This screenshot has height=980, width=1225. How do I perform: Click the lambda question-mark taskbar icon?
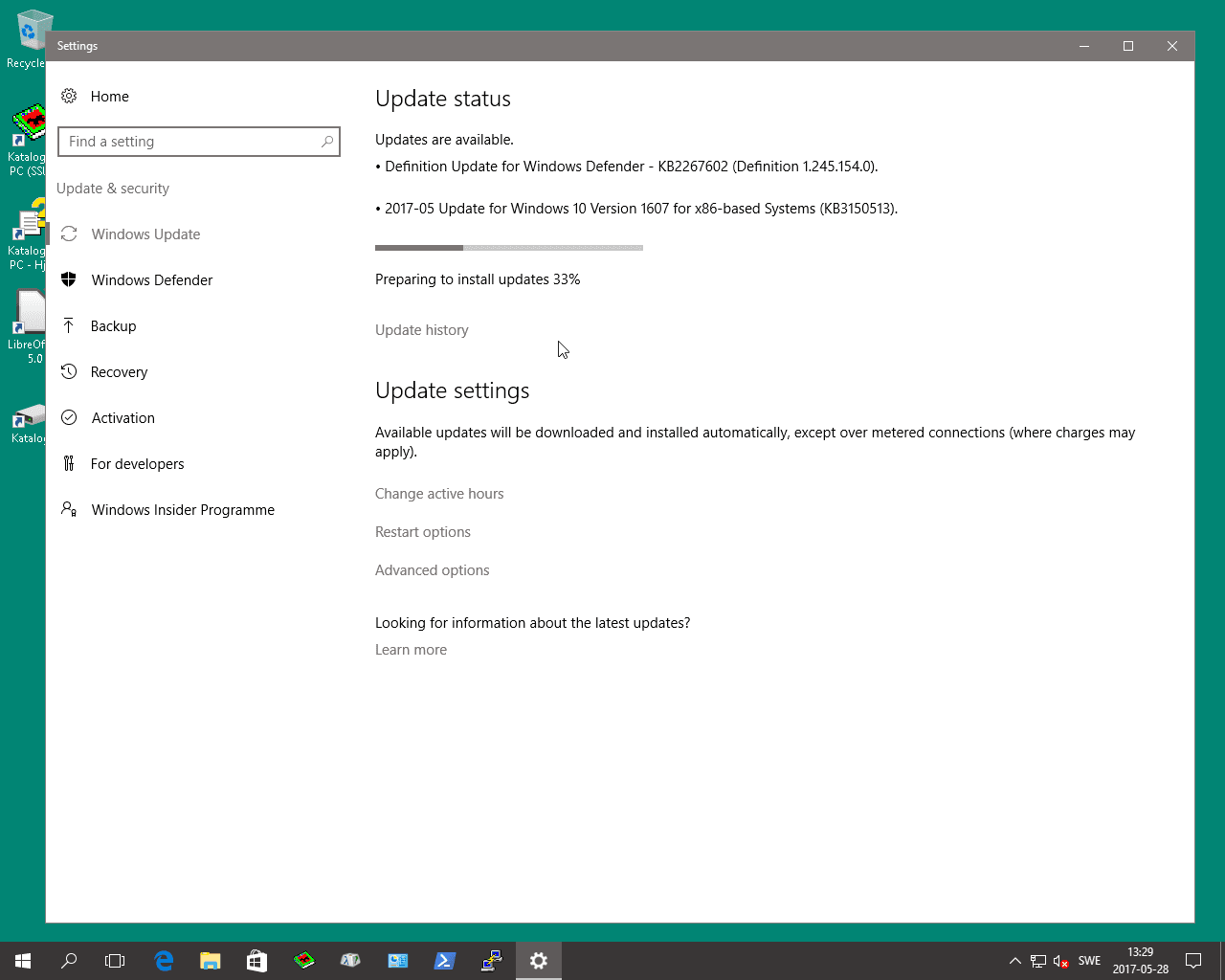coord(350,961)
